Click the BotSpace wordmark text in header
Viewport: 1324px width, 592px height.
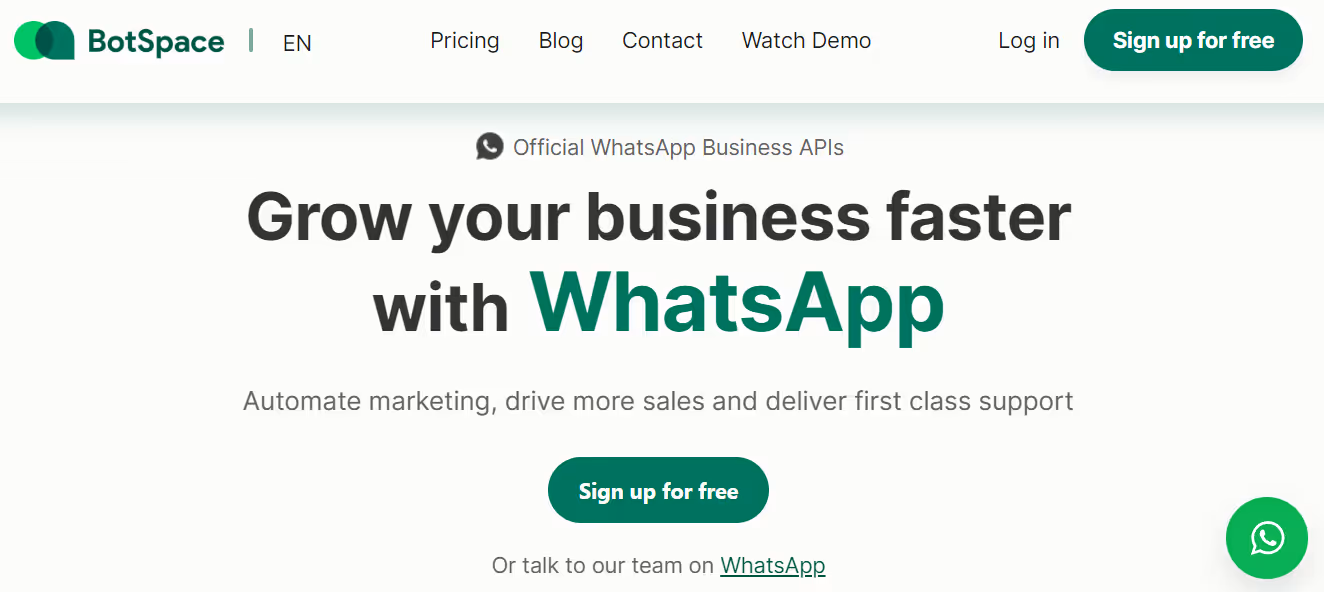point(156,41)
